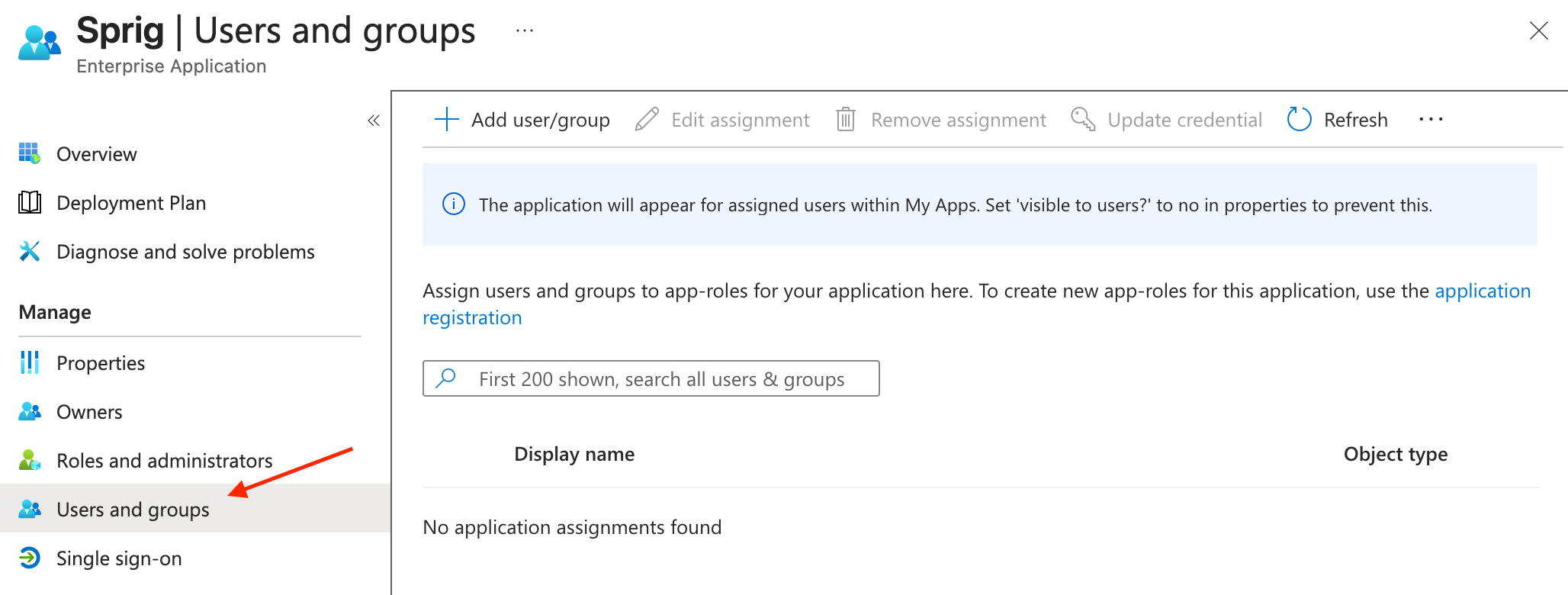Image resolution: width=1568 pixels, height=595 pixels.
Task: Close the Users and groups blade
Action: (1539, 31)
